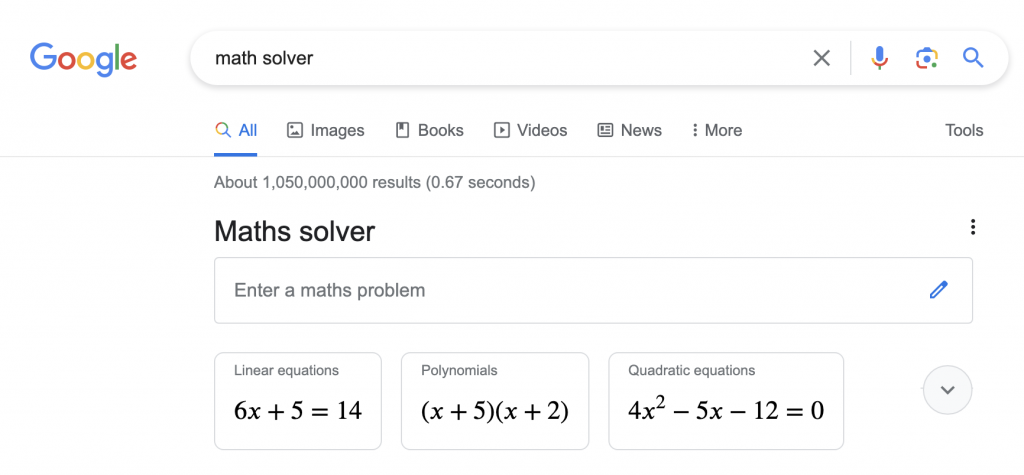Choose the Polynomials example card
This screenshot has width=1024, height=475.
click(494, 400)
